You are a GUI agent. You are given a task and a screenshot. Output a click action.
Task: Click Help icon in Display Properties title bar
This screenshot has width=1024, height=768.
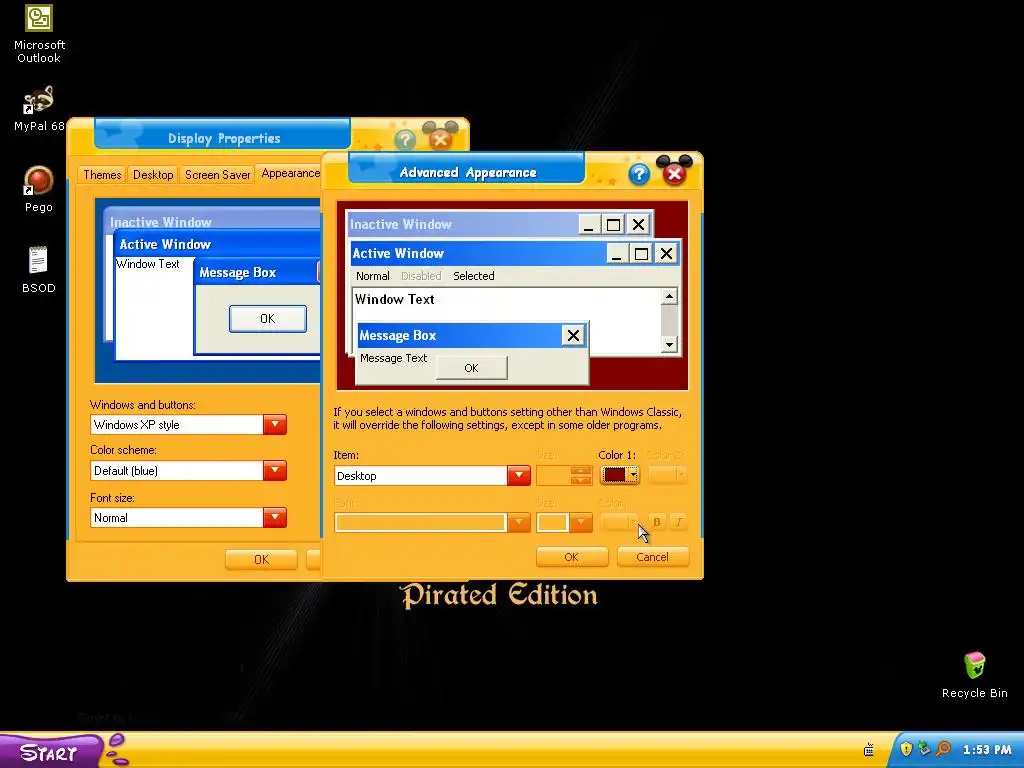click(x=405, y=140)
